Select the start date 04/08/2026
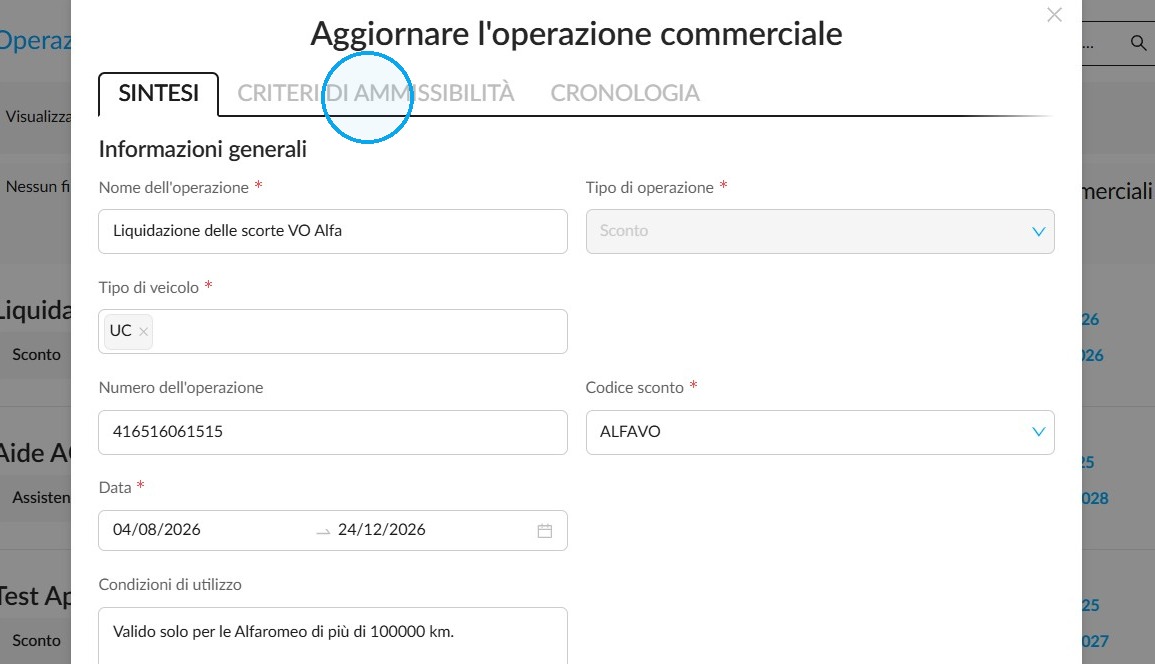Viewport: 1155px width, 664px height. click(157, 530)
